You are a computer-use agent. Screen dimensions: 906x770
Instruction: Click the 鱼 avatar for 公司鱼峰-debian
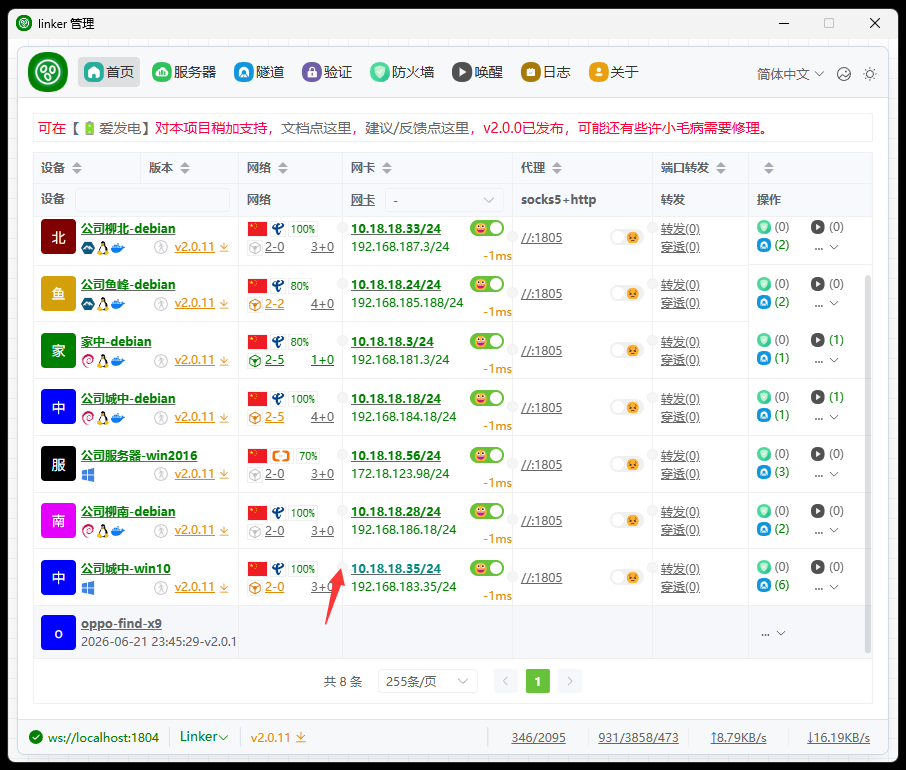coord(58,293)
